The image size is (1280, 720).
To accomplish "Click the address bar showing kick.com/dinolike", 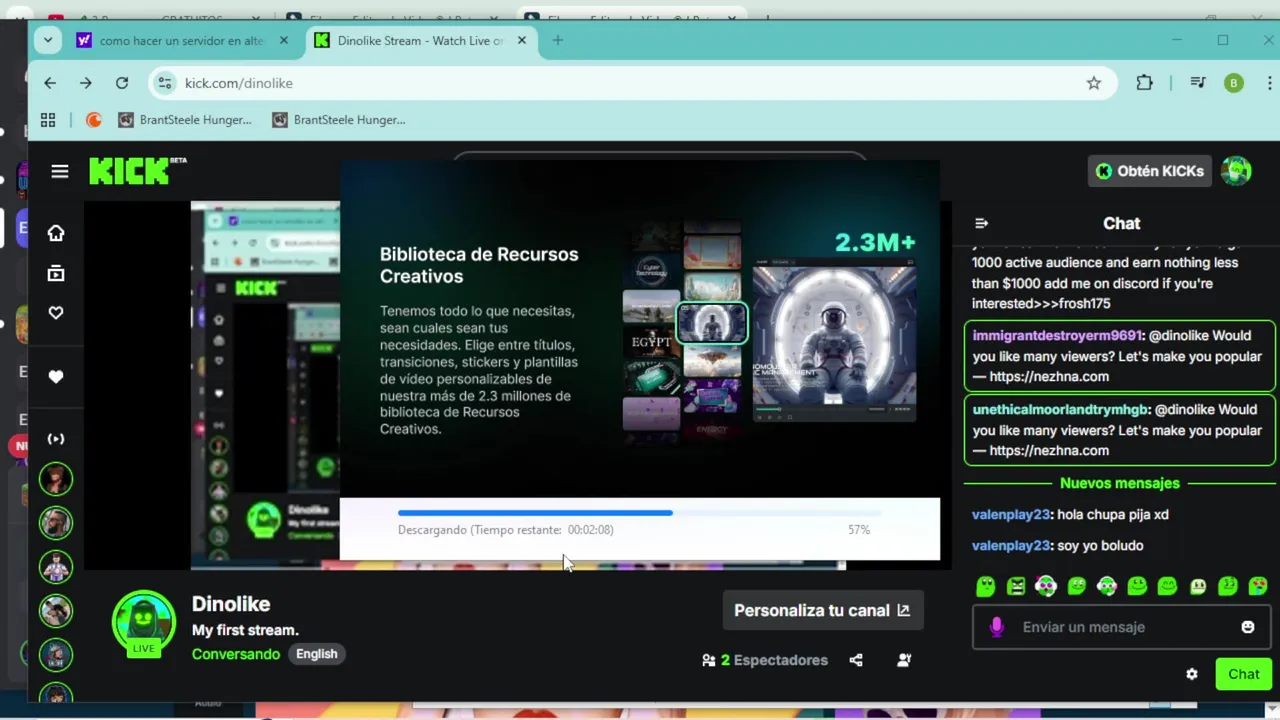I will [x=632, y=83].
